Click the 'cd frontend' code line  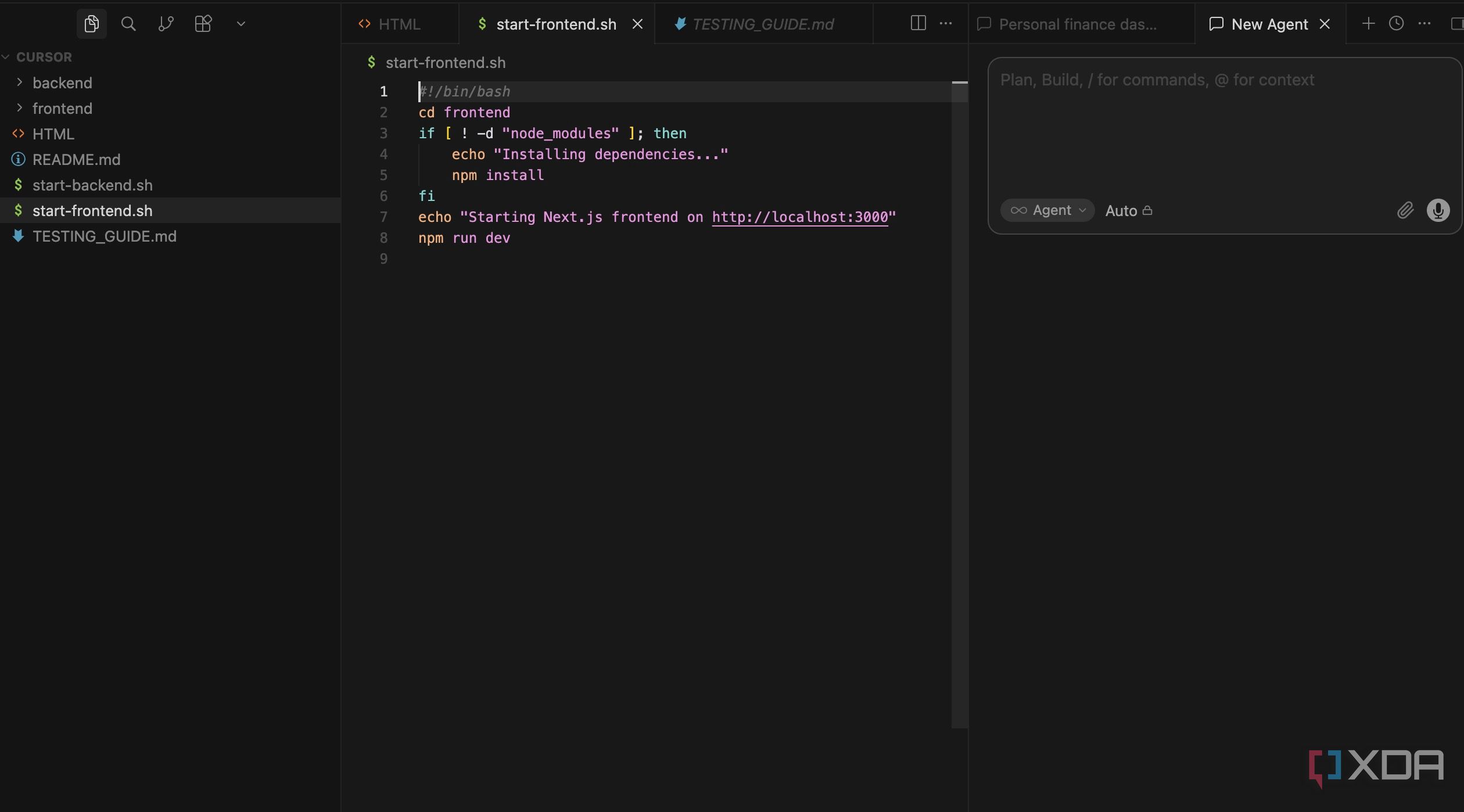coord(464,112)
